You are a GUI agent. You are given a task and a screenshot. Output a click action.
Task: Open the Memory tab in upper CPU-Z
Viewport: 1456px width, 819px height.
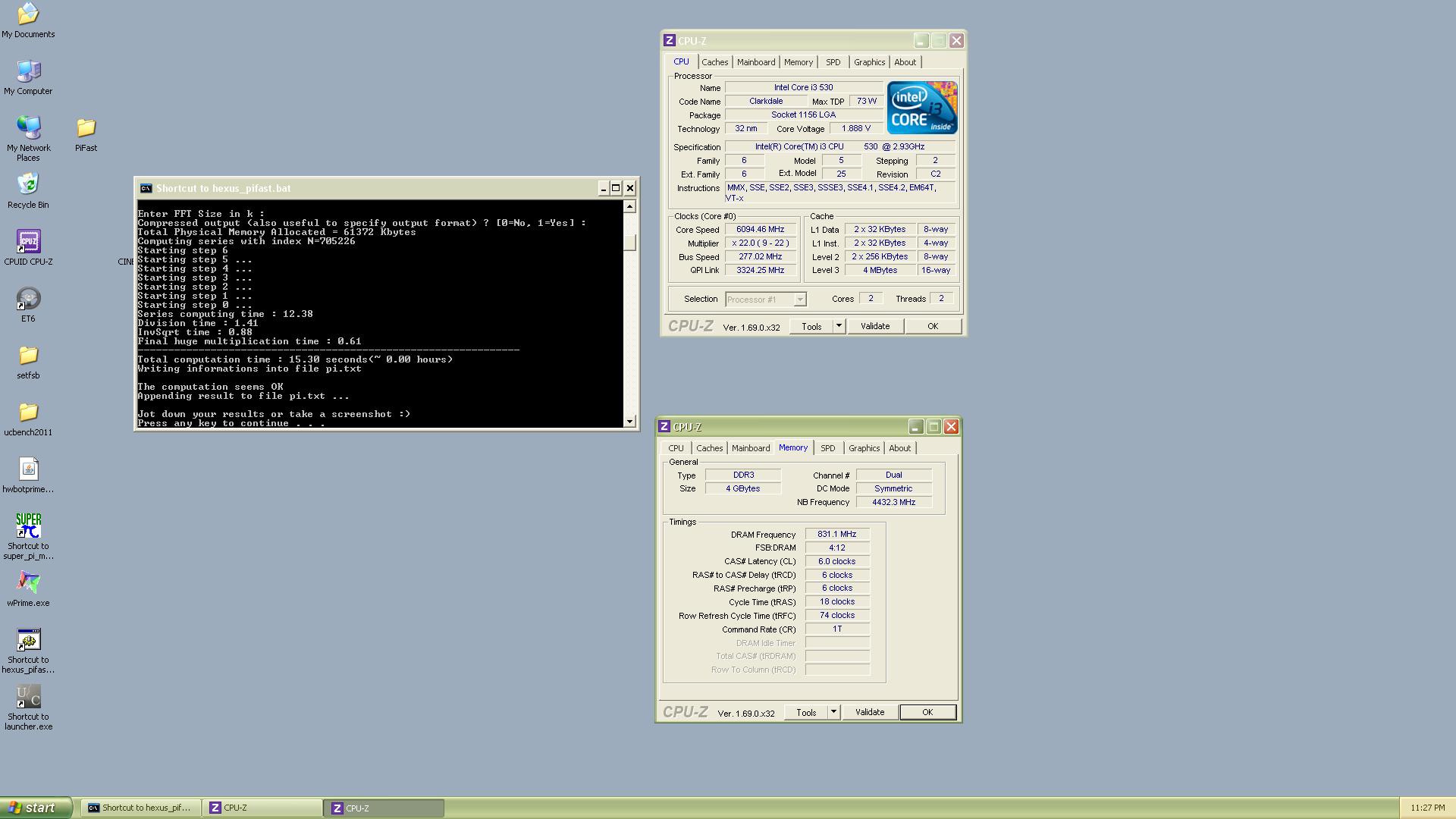point(798,62)
